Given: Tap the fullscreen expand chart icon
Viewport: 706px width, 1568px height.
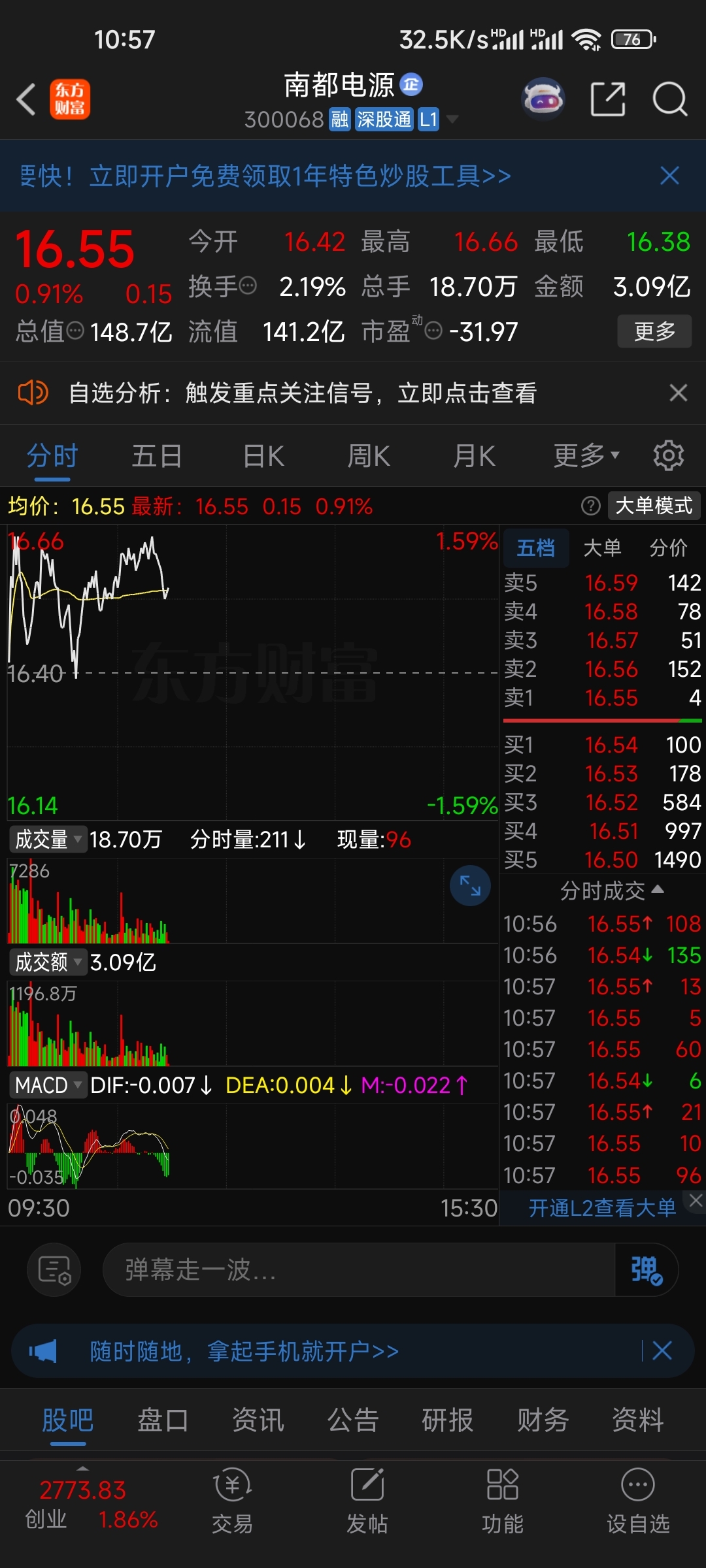Looking at the screenshot, I should pos(470,886).
